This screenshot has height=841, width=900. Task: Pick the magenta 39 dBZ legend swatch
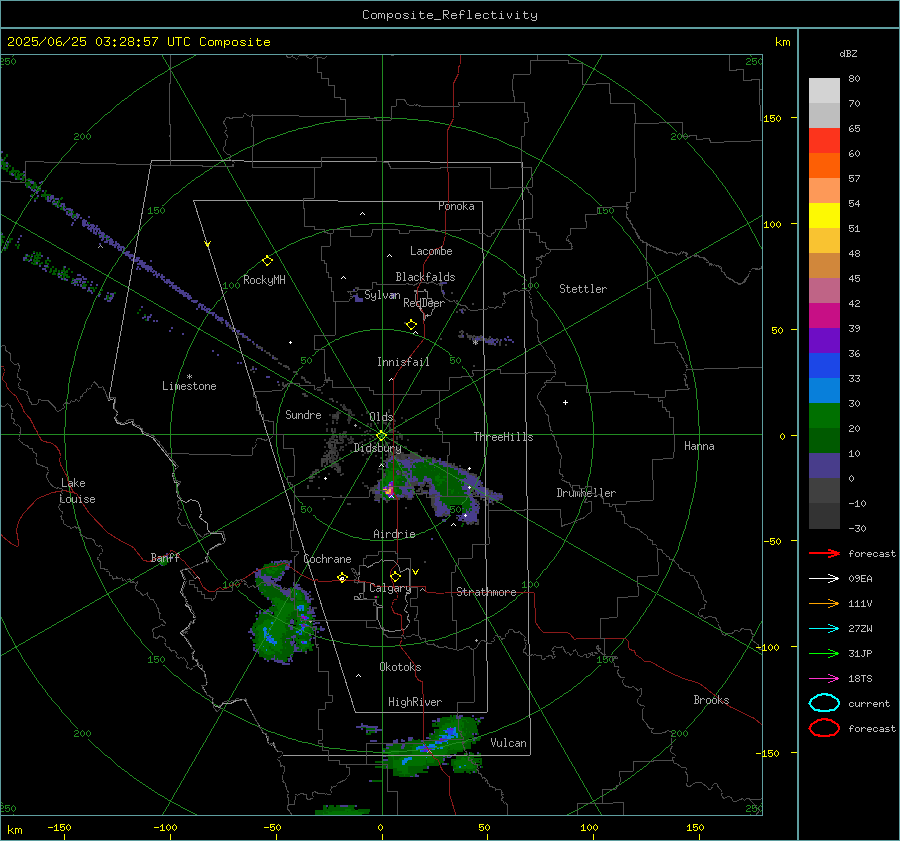tap(824, 315)
